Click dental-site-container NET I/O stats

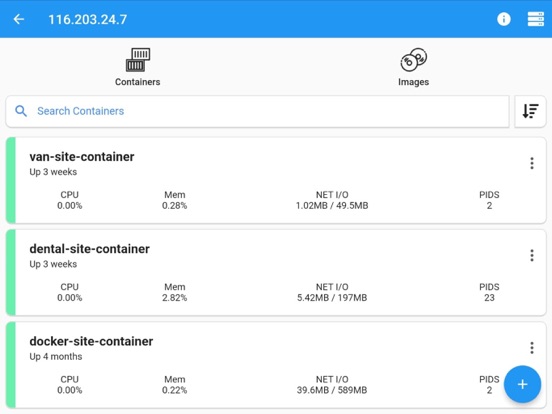click(332, 292)
